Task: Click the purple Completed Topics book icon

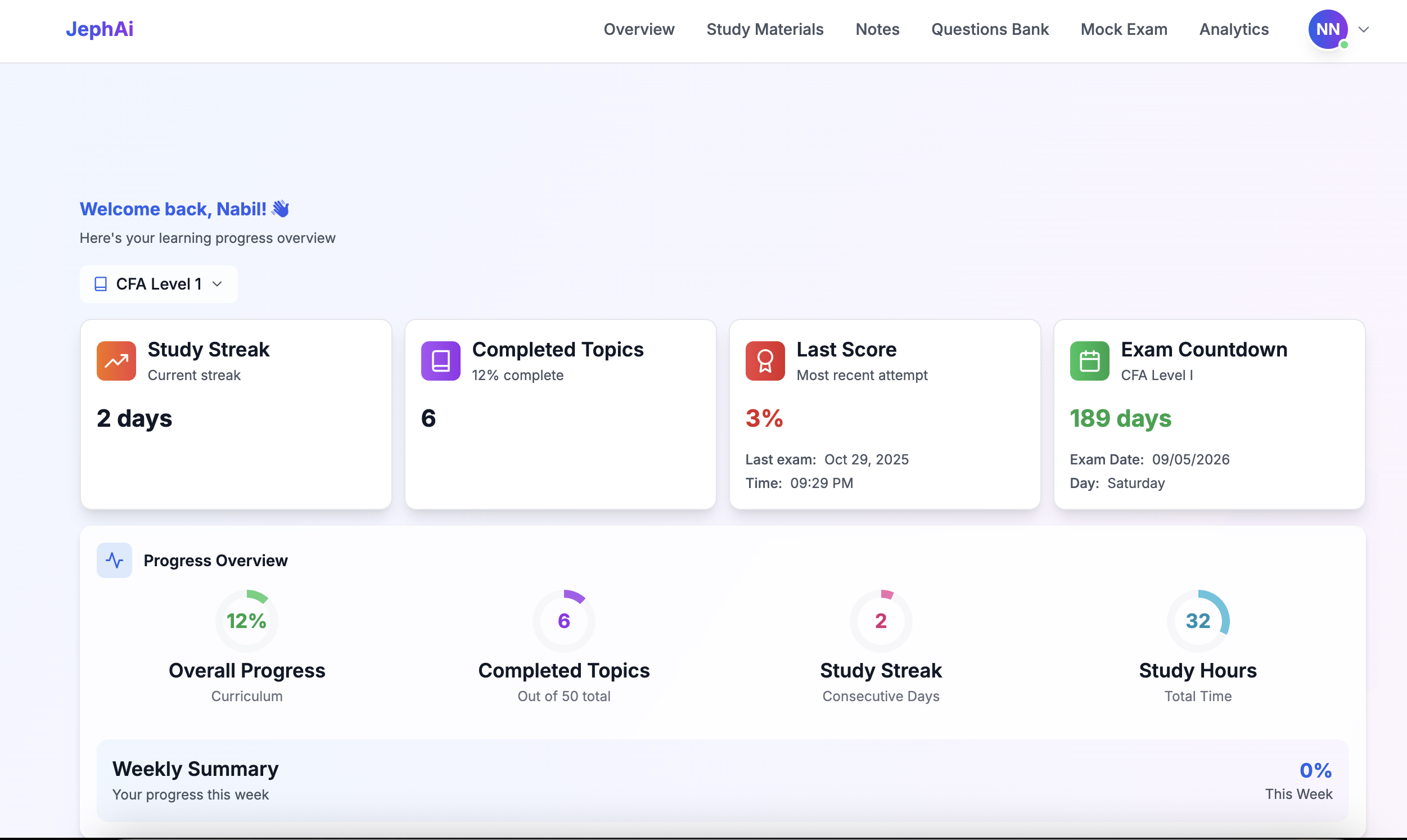Action: click(x=440, y=360)
